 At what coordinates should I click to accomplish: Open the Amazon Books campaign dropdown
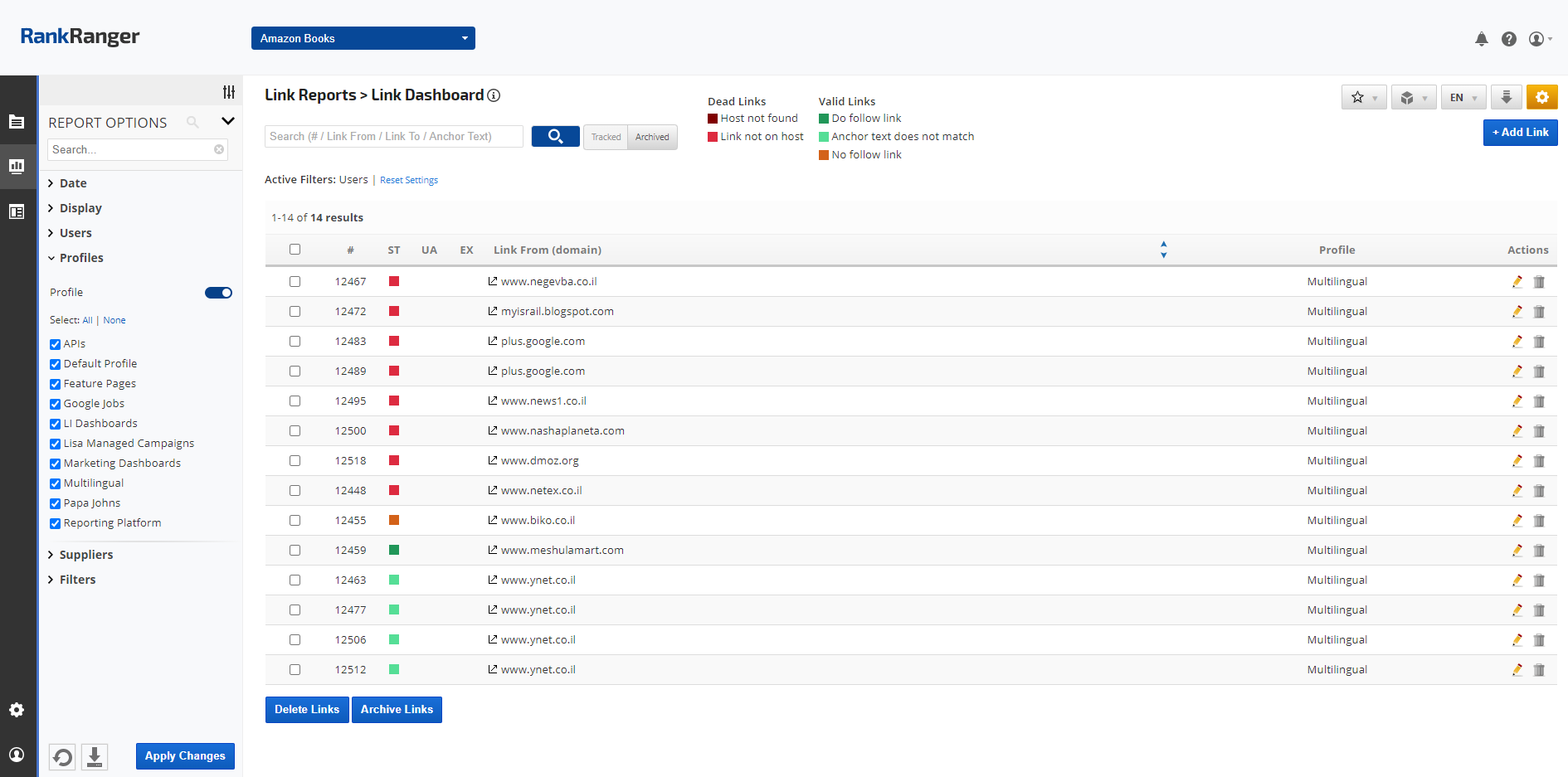click(363, 38)
